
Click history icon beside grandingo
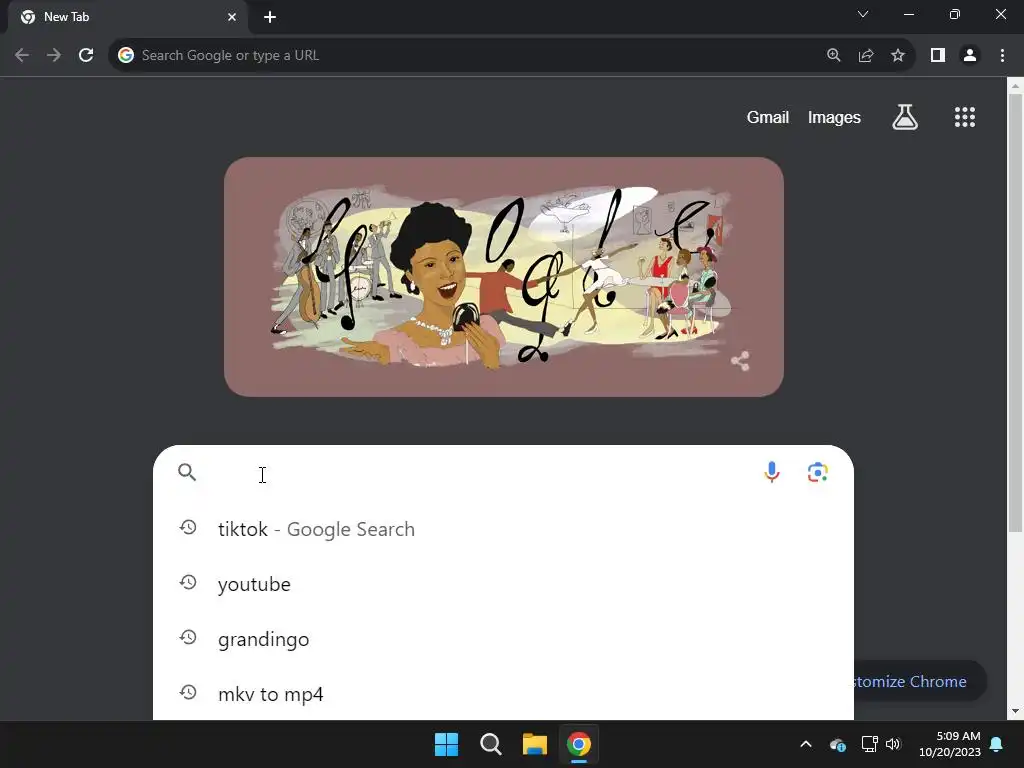point(188,637)
